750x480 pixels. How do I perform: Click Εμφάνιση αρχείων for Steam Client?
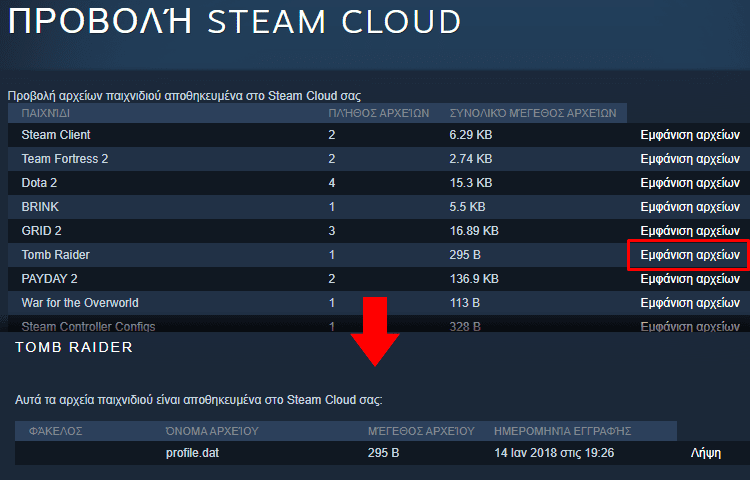(690, 135)
